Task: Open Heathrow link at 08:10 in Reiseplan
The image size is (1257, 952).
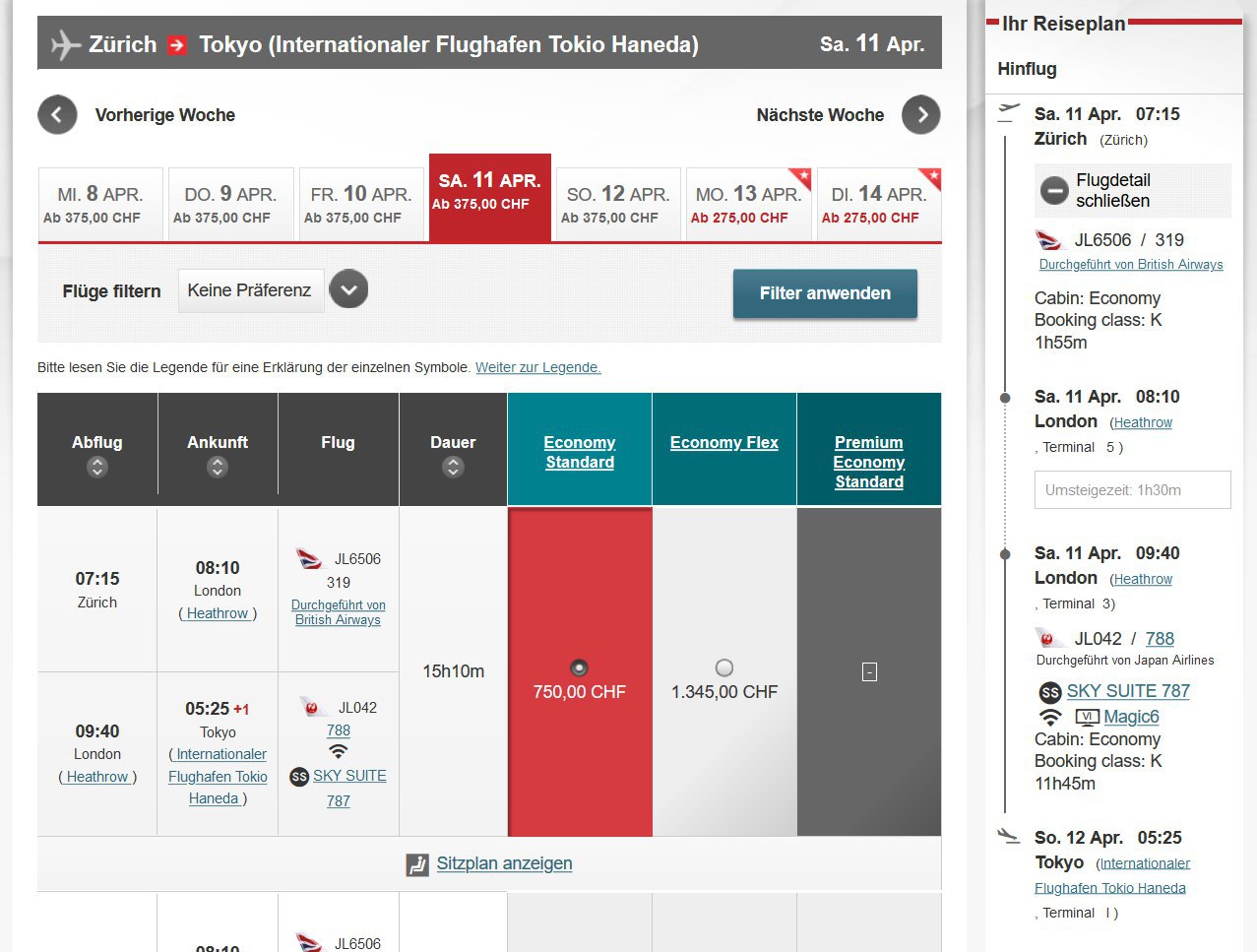Action: pyautogui.click(x=1143, y=422)
